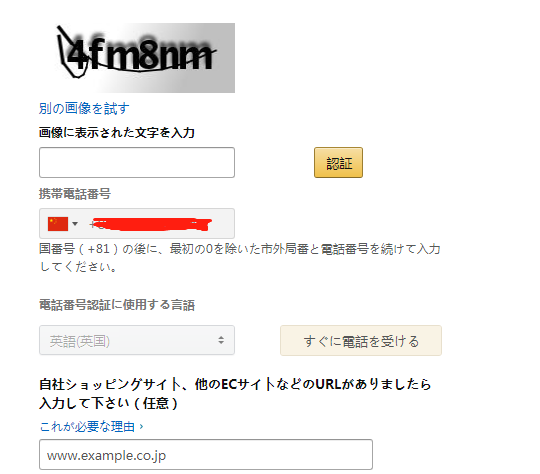Focus the captcha text input box
540x474 pixels.
(137, 163)
